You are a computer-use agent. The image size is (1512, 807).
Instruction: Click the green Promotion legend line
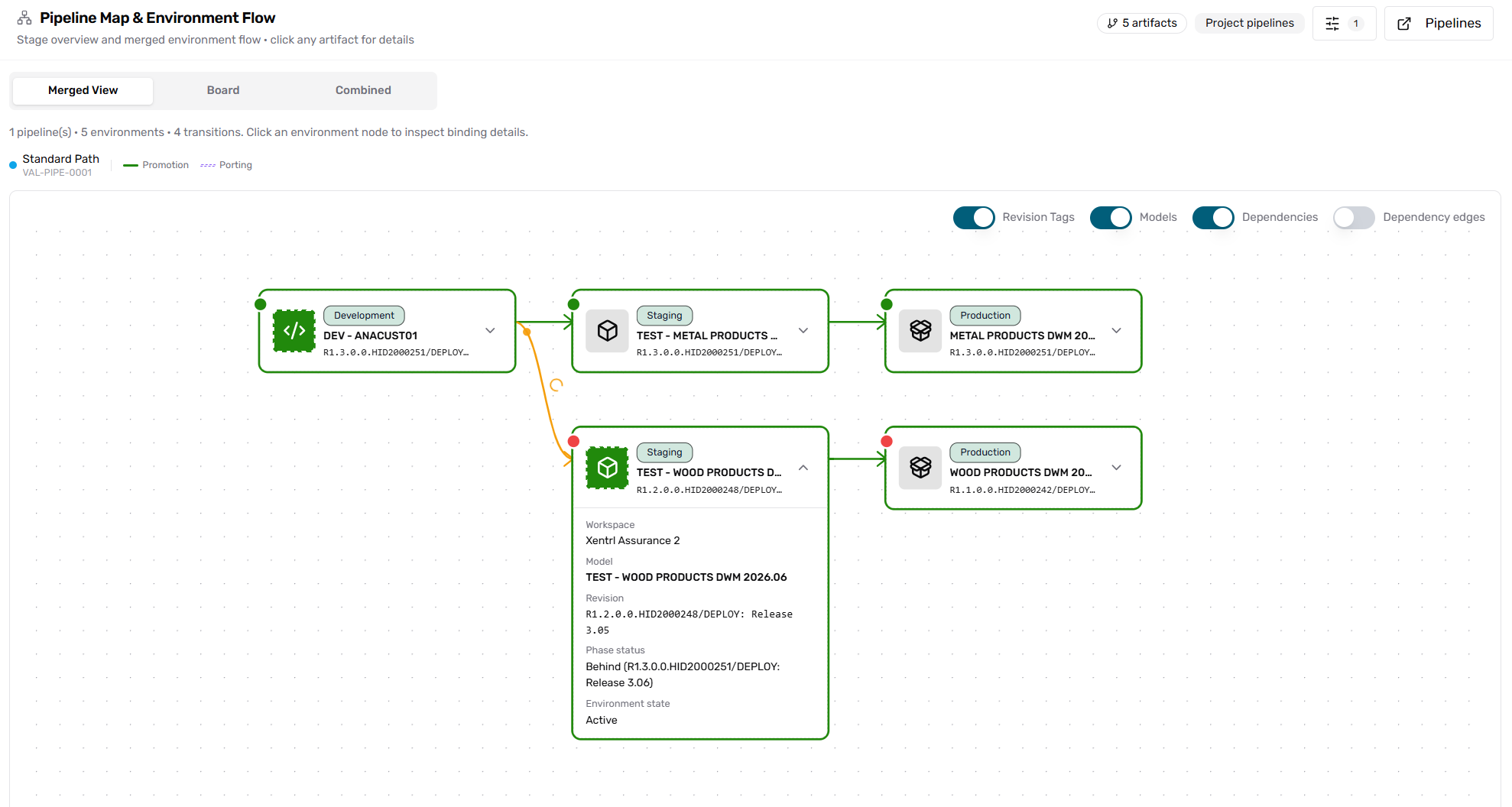click(131, 166)
